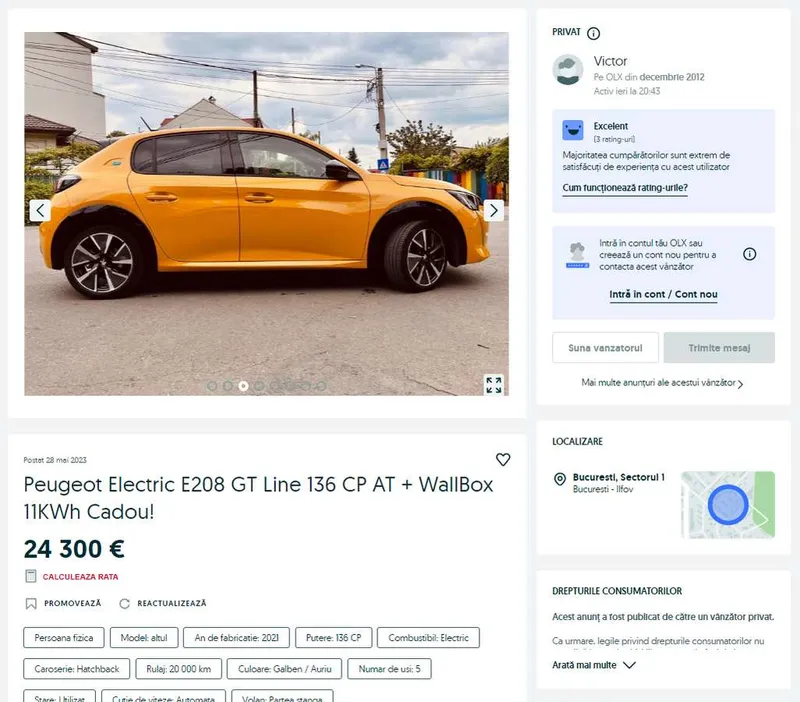This screenshot has width=800, height=702.
Task: Select the fourth gallery dot indicator
Action: point(259,386)
